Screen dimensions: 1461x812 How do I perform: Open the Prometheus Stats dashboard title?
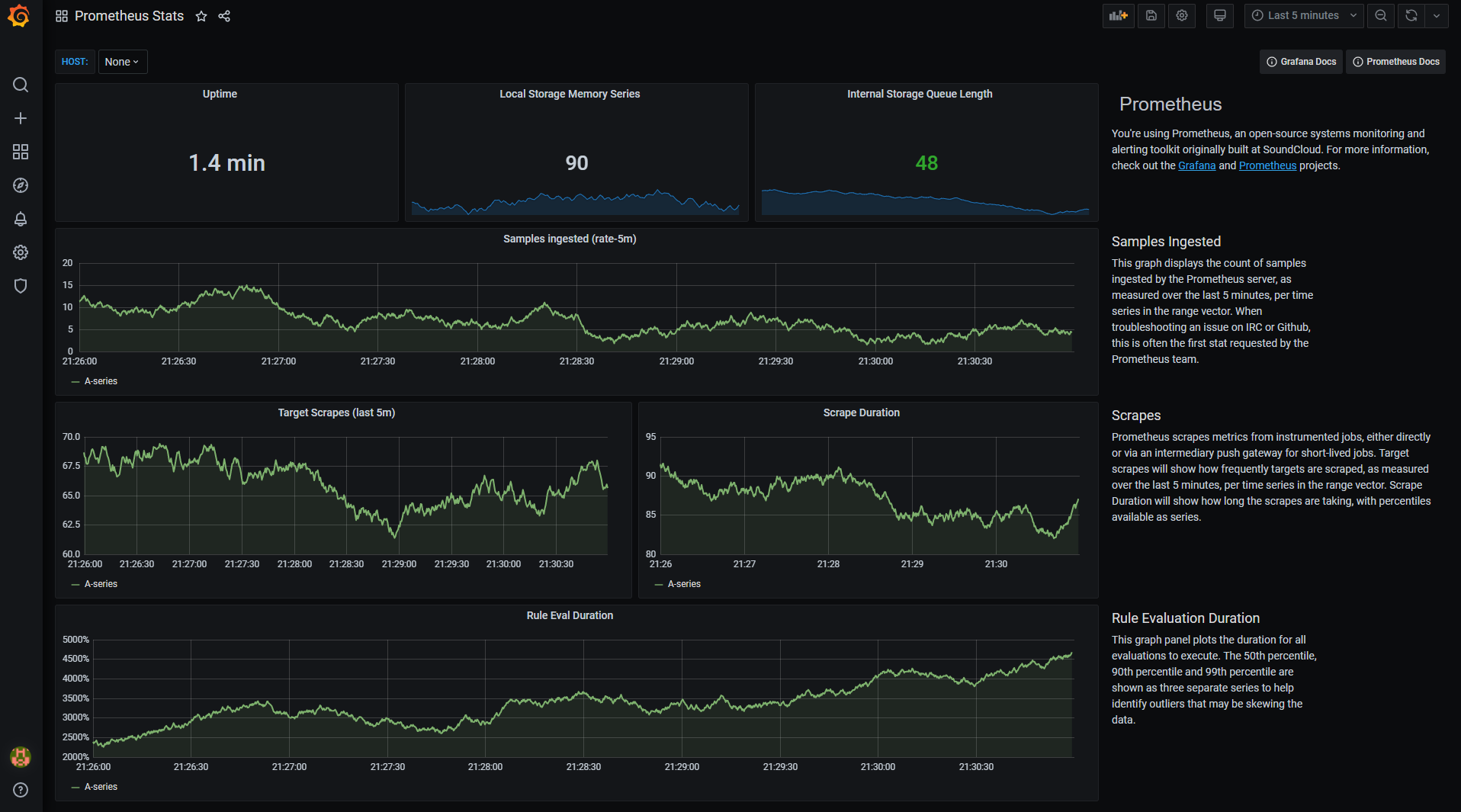pyautogui.click(x=129, y=16)
